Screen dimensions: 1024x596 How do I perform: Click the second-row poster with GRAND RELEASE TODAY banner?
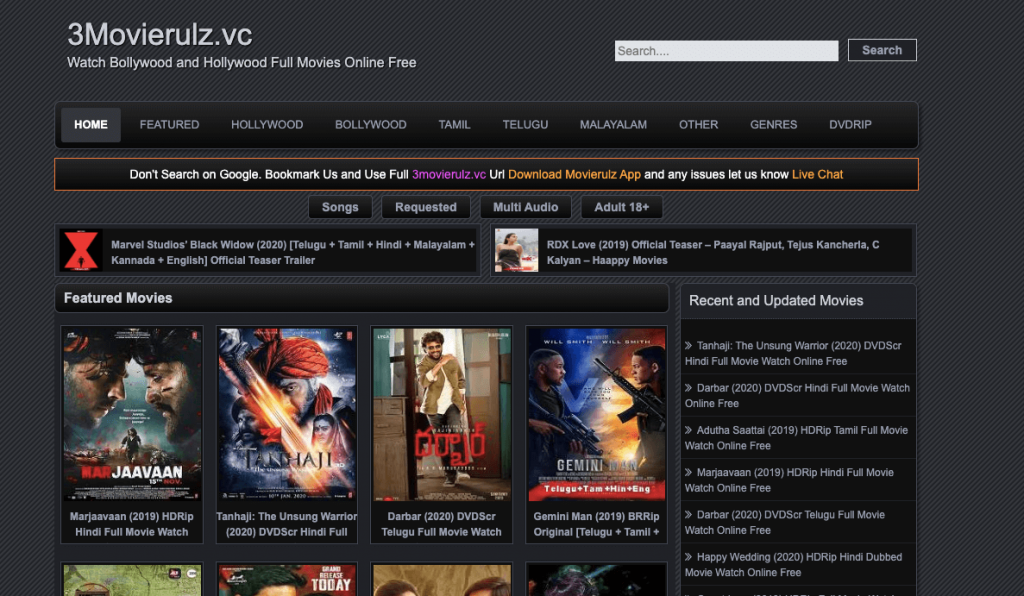click(x=287, y=580)
